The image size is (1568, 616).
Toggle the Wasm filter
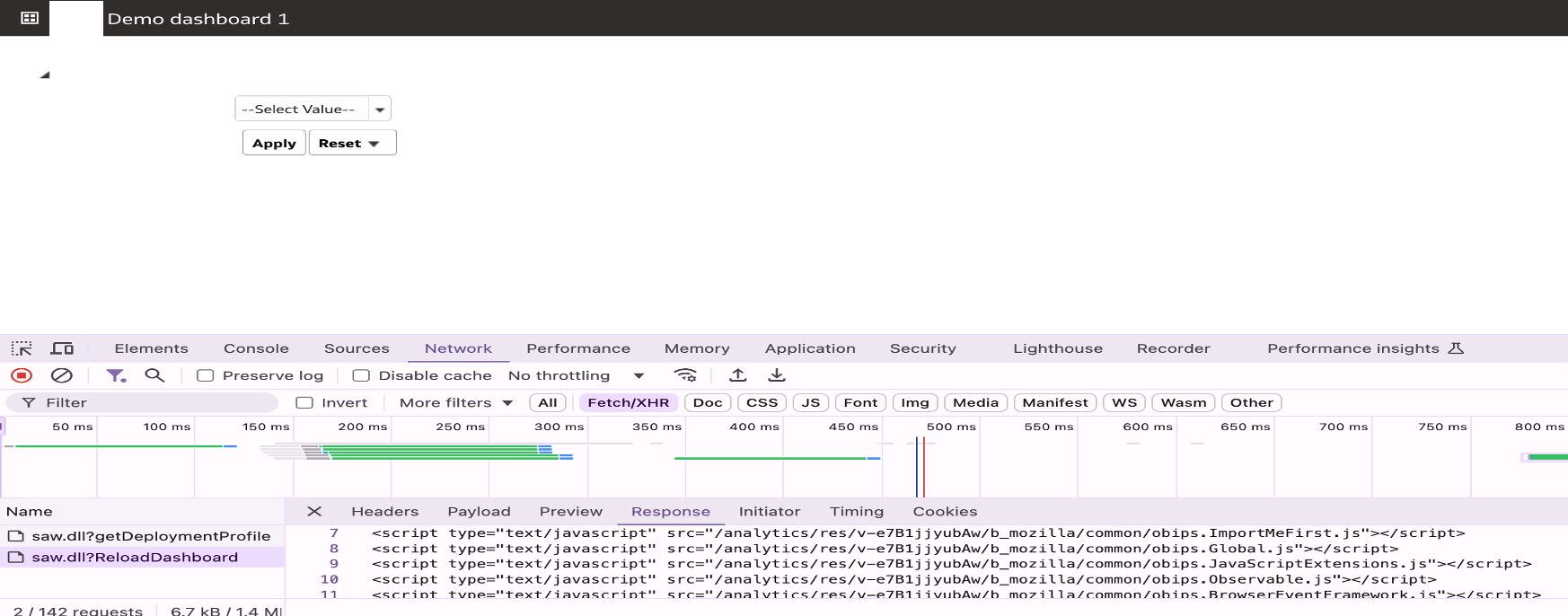(1184, 402)
